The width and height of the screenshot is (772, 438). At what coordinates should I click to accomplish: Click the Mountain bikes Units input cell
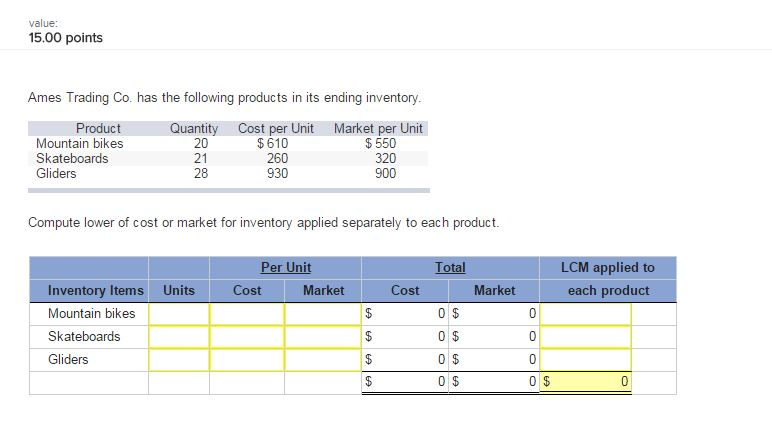[x=179, y=314]
